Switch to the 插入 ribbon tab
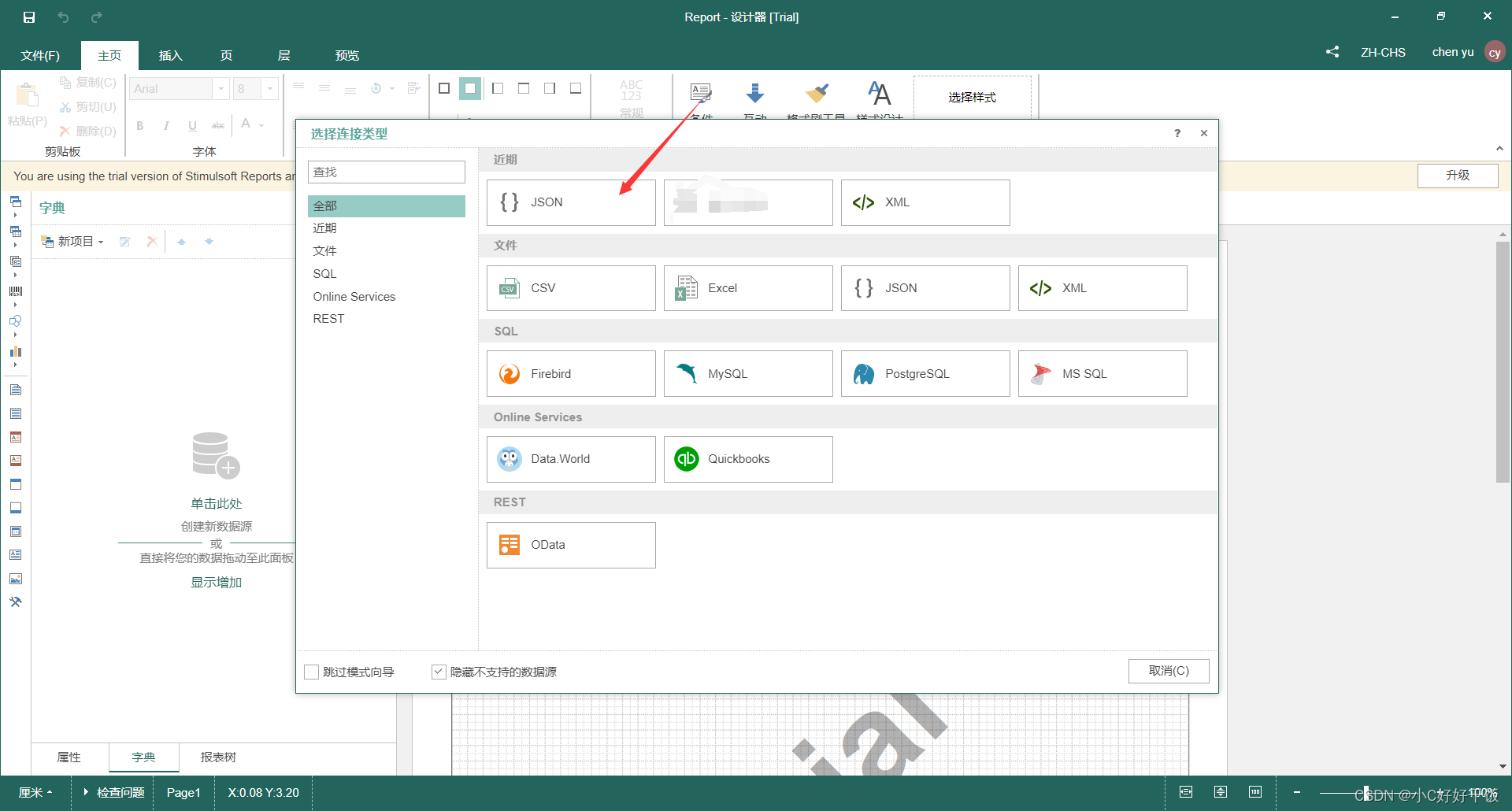 [x=170, y=55]
